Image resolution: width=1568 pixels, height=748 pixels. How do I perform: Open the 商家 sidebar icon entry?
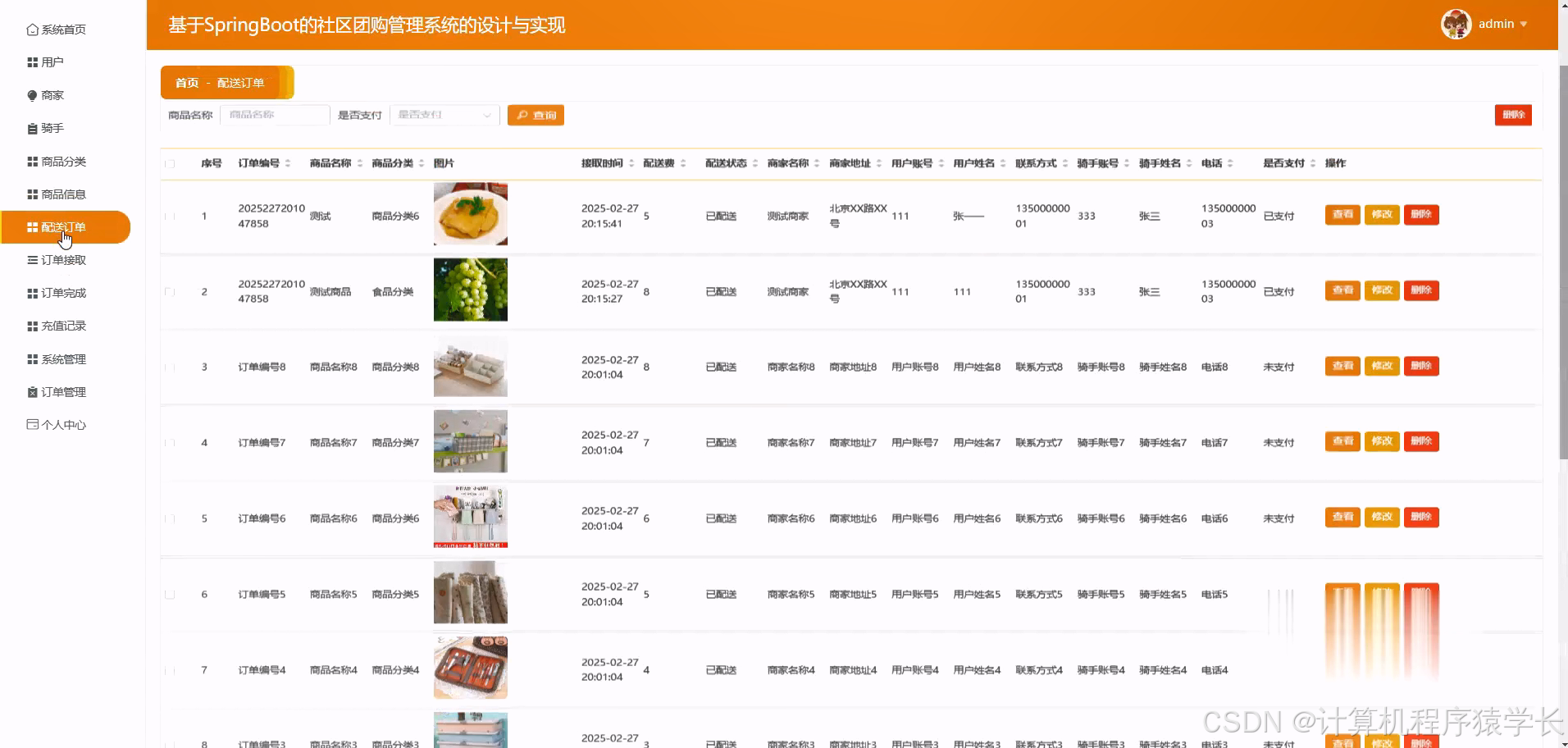coord(33,95)
